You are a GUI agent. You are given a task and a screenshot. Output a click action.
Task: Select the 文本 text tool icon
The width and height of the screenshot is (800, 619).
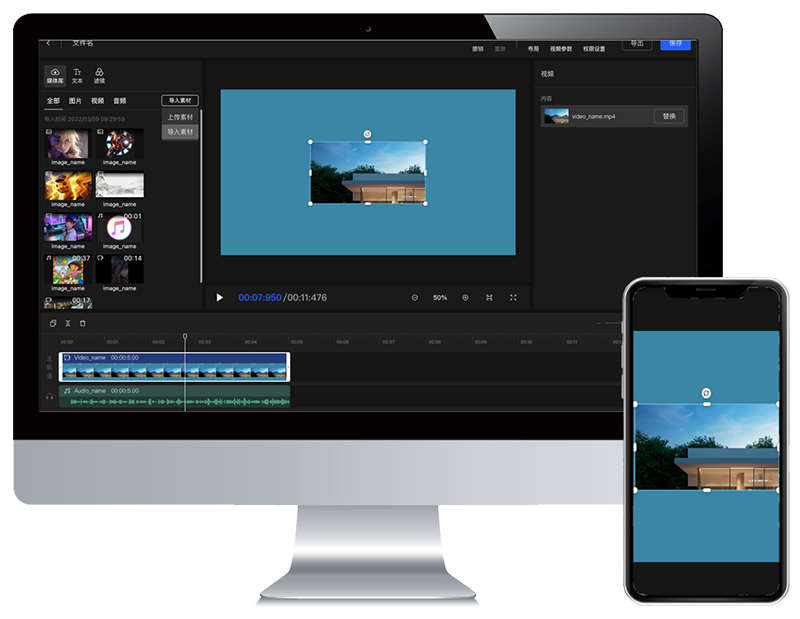pyautogui.click(x=77, y=75)
